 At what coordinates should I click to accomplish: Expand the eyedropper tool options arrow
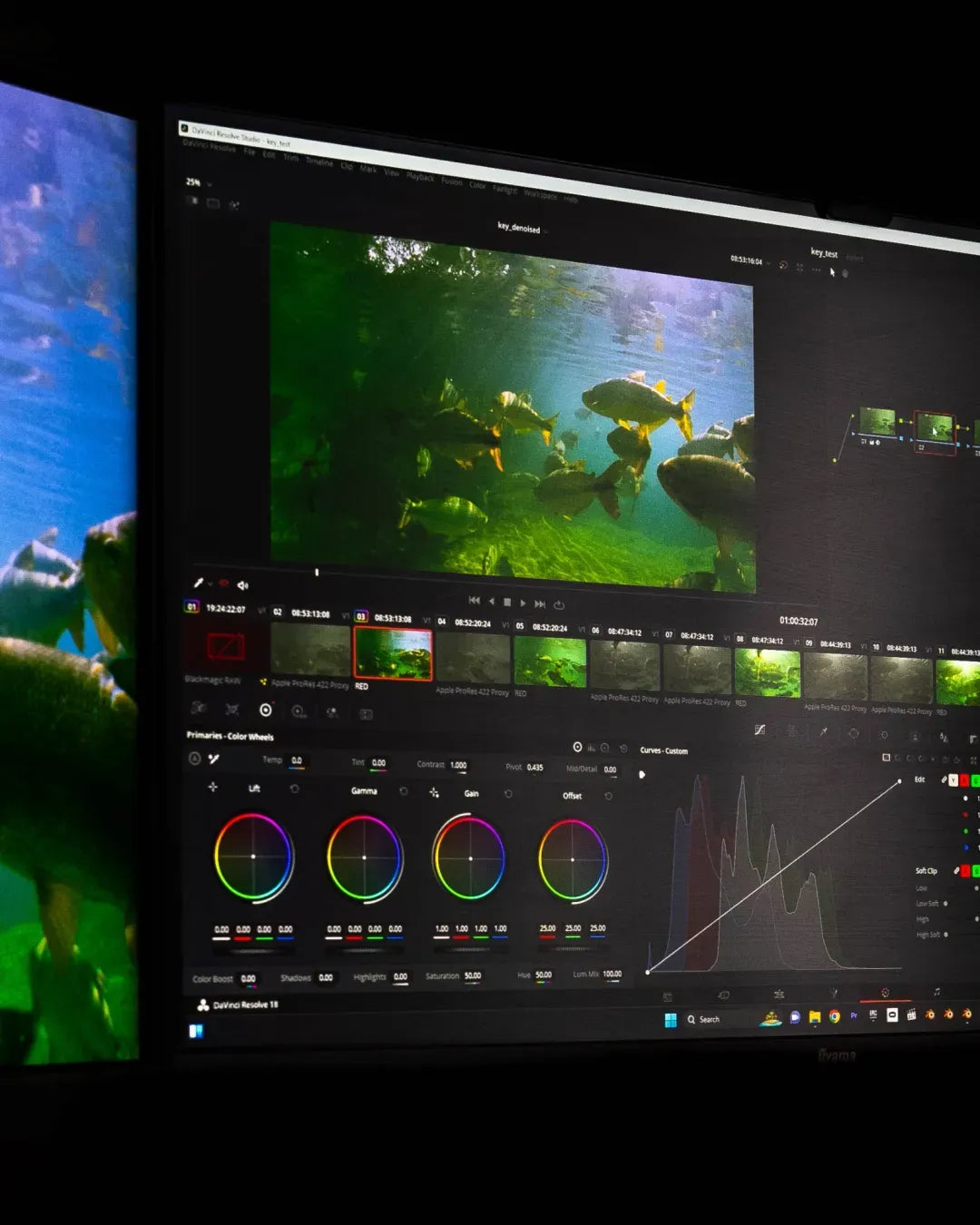point(210,583)
